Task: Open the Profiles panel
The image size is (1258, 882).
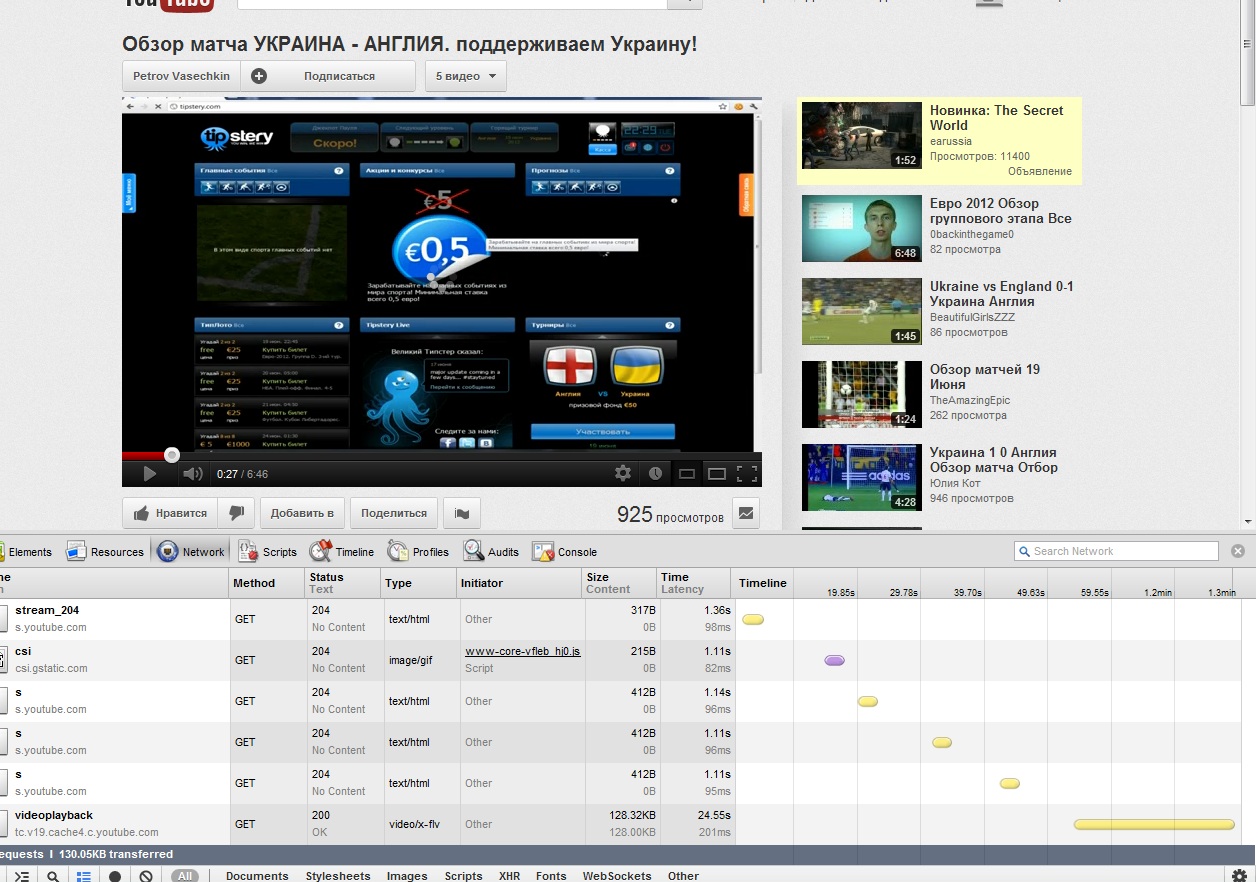Action: [x=418, y=551]
